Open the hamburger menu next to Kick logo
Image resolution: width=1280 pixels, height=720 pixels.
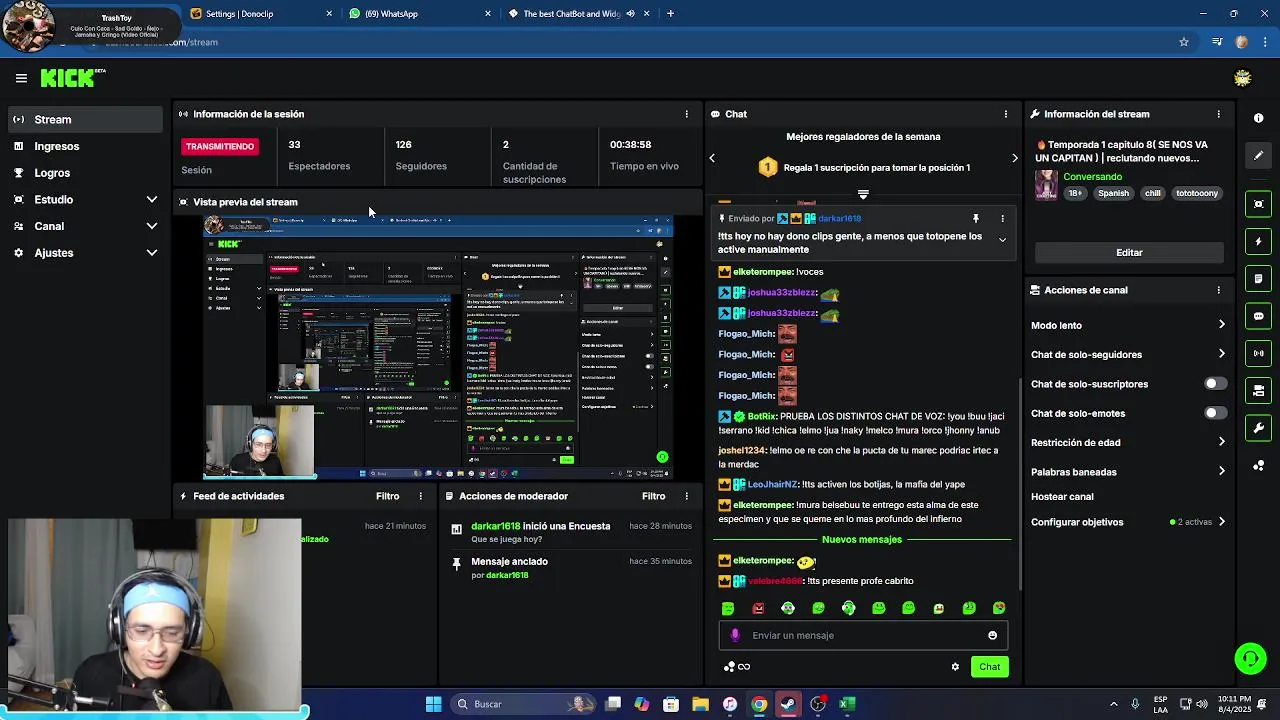click(21, 78)
